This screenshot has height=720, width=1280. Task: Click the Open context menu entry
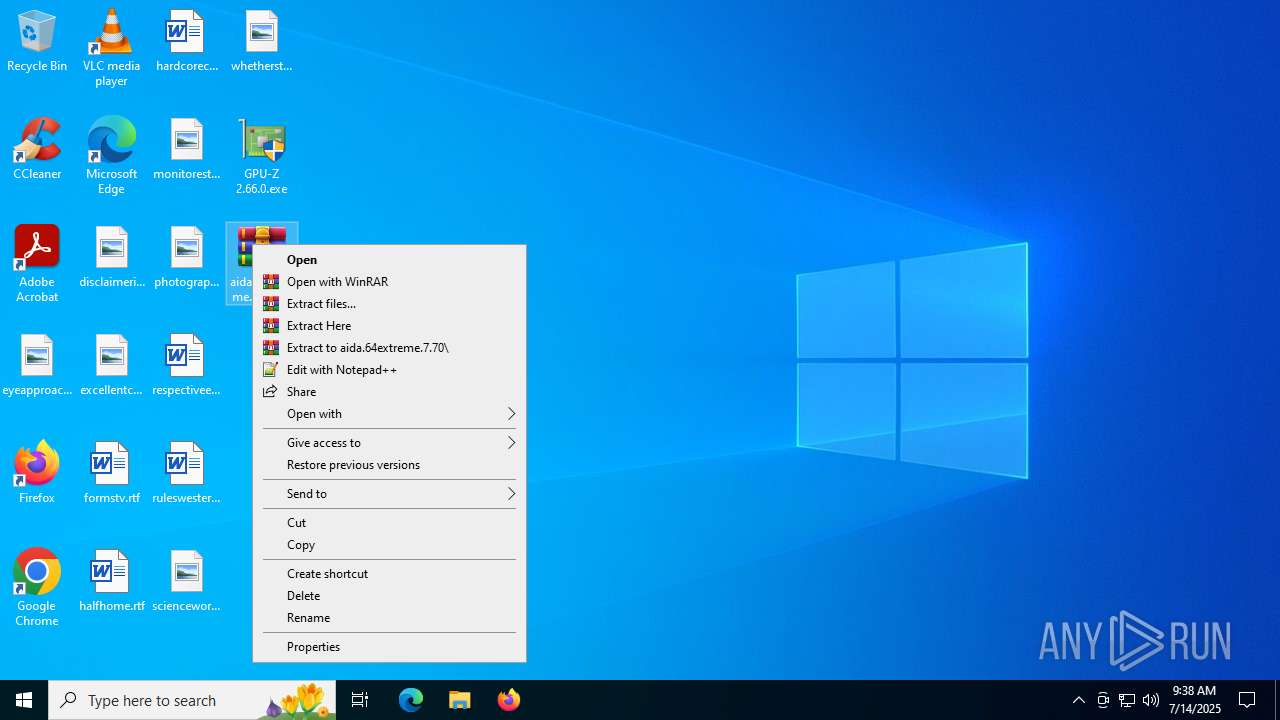(x=389, y=260)
